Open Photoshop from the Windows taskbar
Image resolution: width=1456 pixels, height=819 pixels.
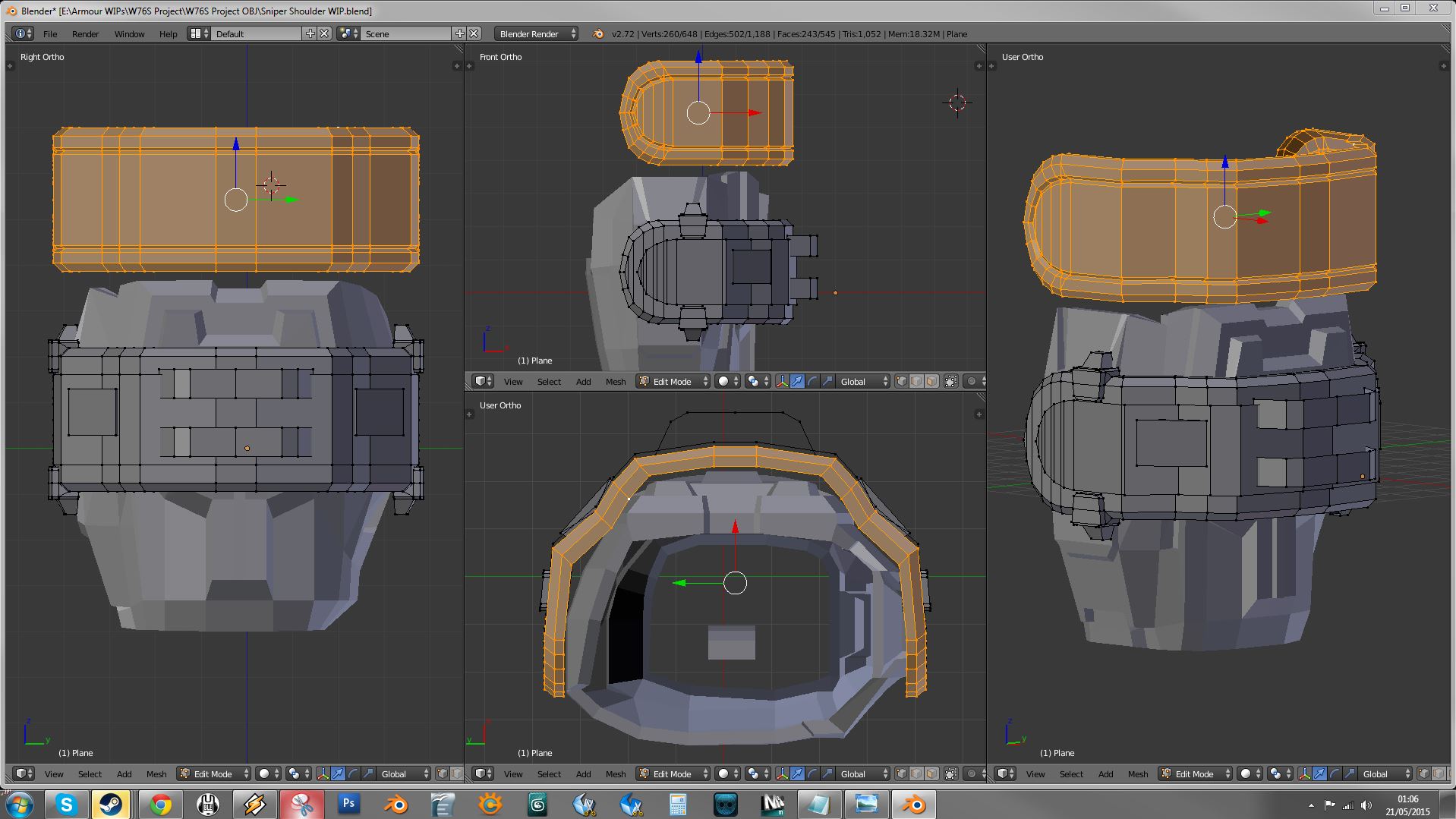pyautogui.click(x=348, y=804)
